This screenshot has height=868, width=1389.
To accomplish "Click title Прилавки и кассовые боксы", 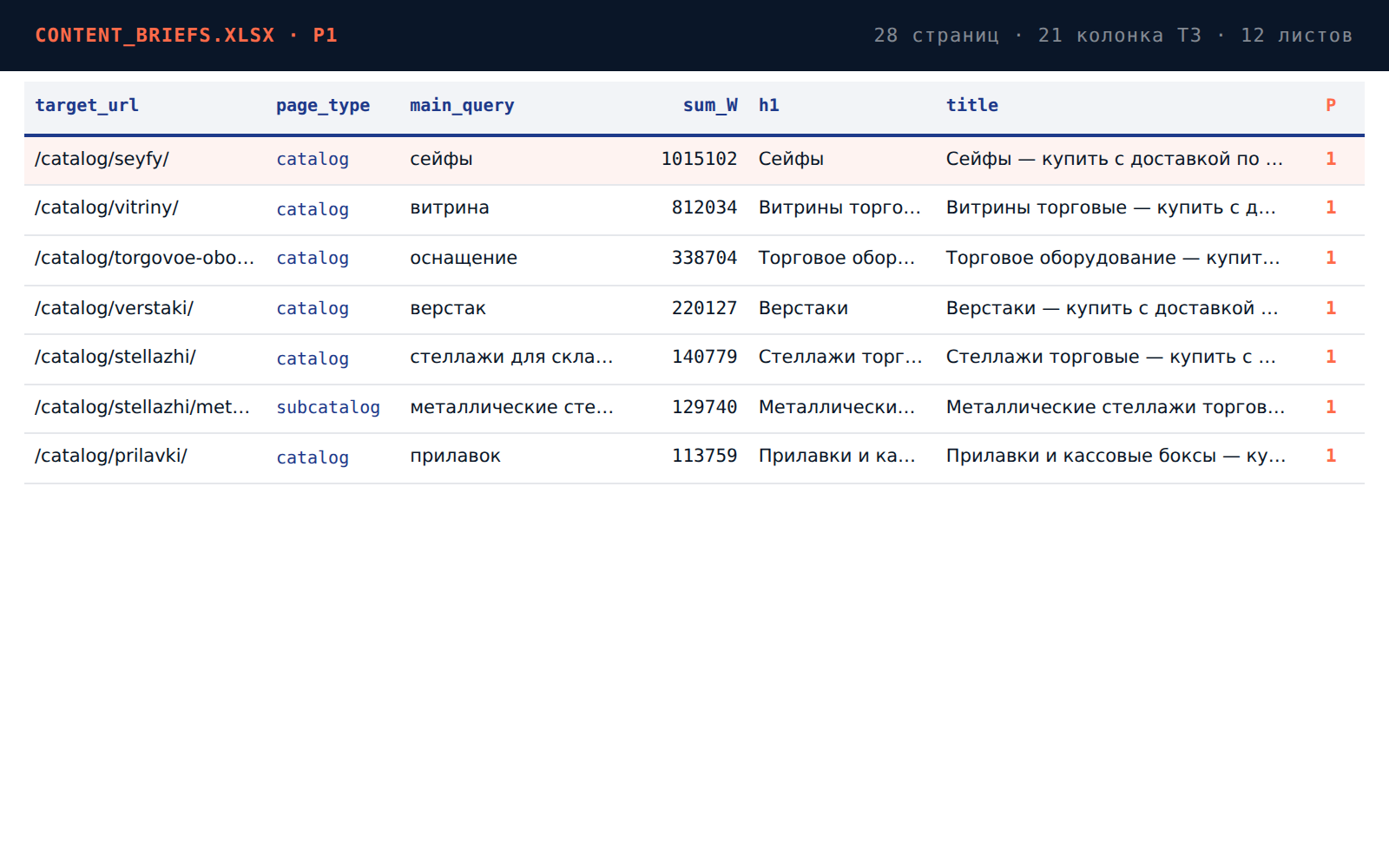I will [1116, 456].
